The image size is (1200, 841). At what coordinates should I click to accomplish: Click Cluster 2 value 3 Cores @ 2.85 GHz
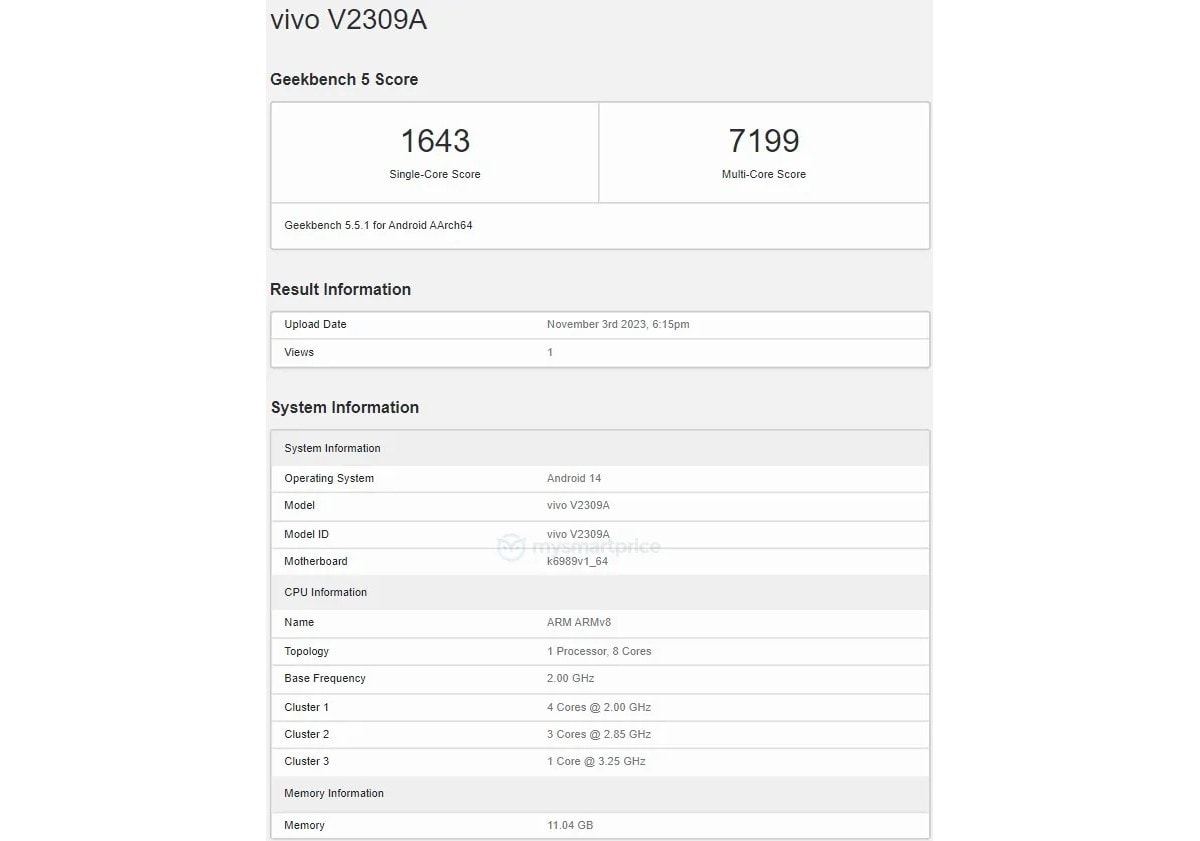[599, 735]
